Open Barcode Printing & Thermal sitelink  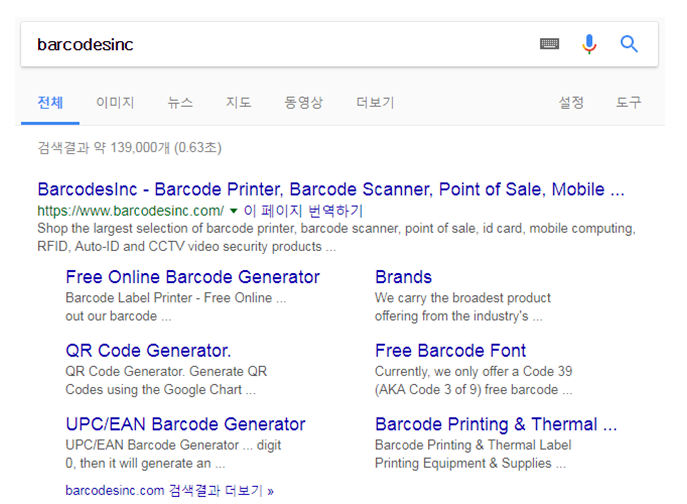click(x=496, y=424)
